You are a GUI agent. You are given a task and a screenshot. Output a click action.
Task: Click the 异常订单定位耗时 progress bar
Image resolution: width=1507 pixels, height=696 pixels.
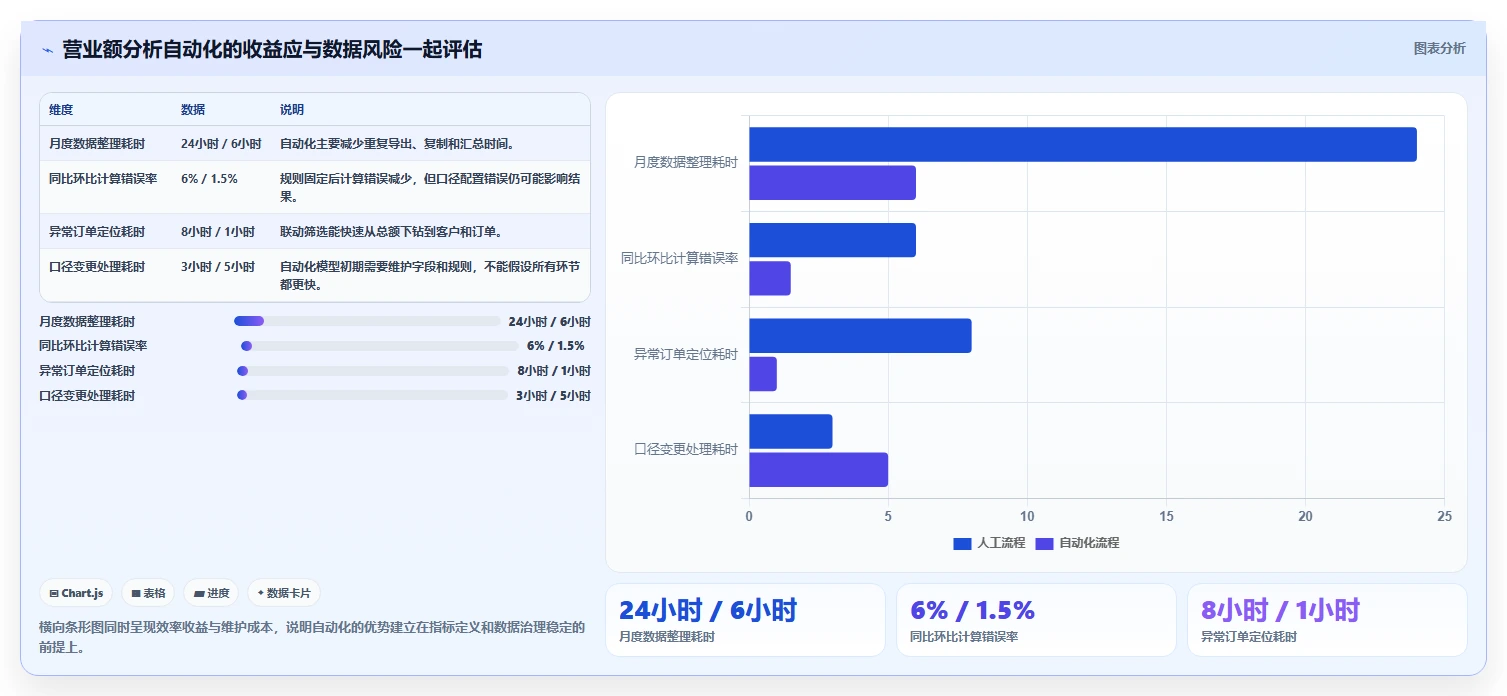pyautogui.click(x=372, y=371)
